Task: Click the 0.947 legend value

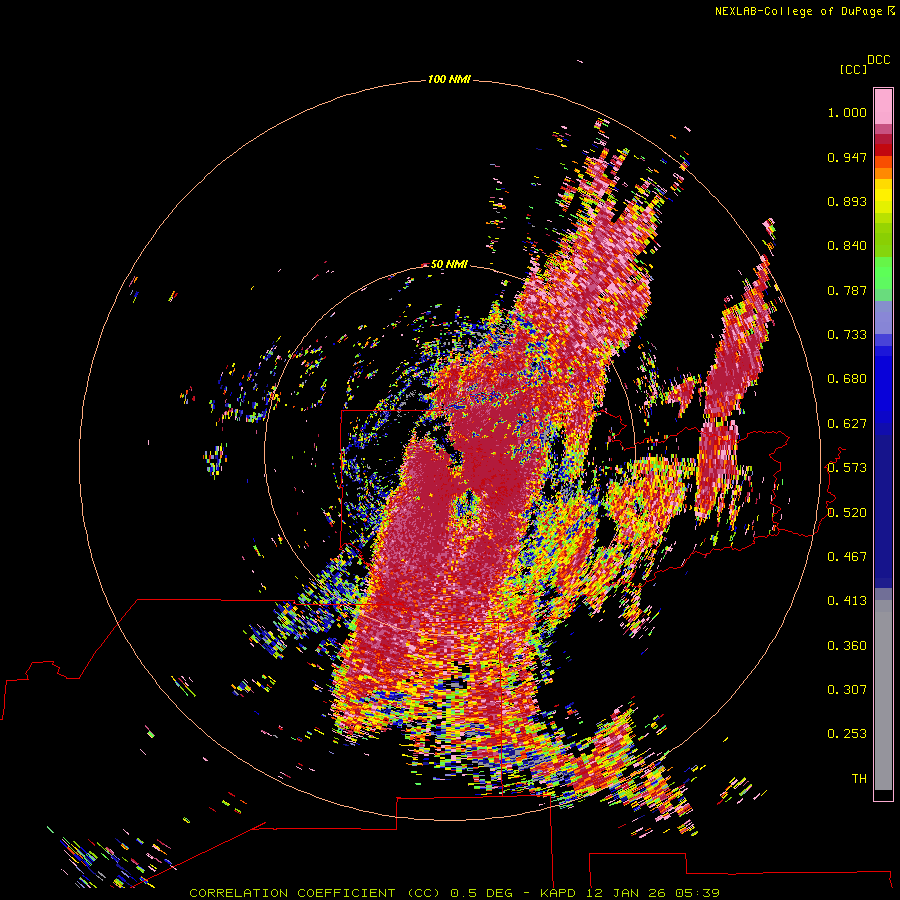Action: (x=847, y=157)
